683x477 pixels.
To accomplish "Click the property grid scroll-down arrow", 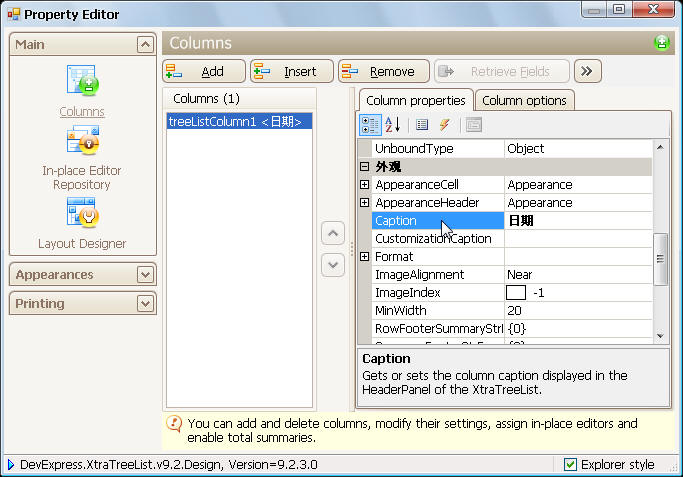I will point(660,335).
